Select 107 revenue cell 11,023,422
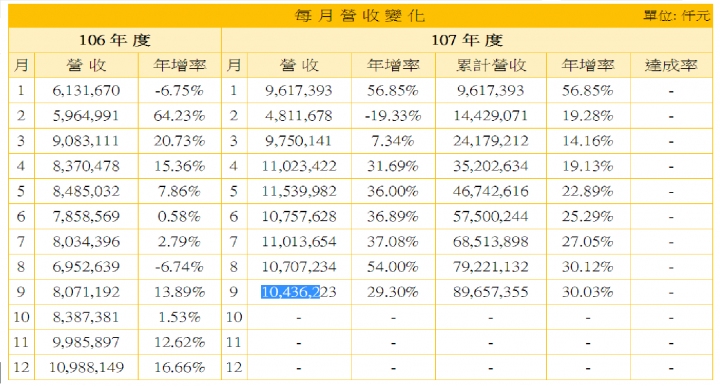 299,166
